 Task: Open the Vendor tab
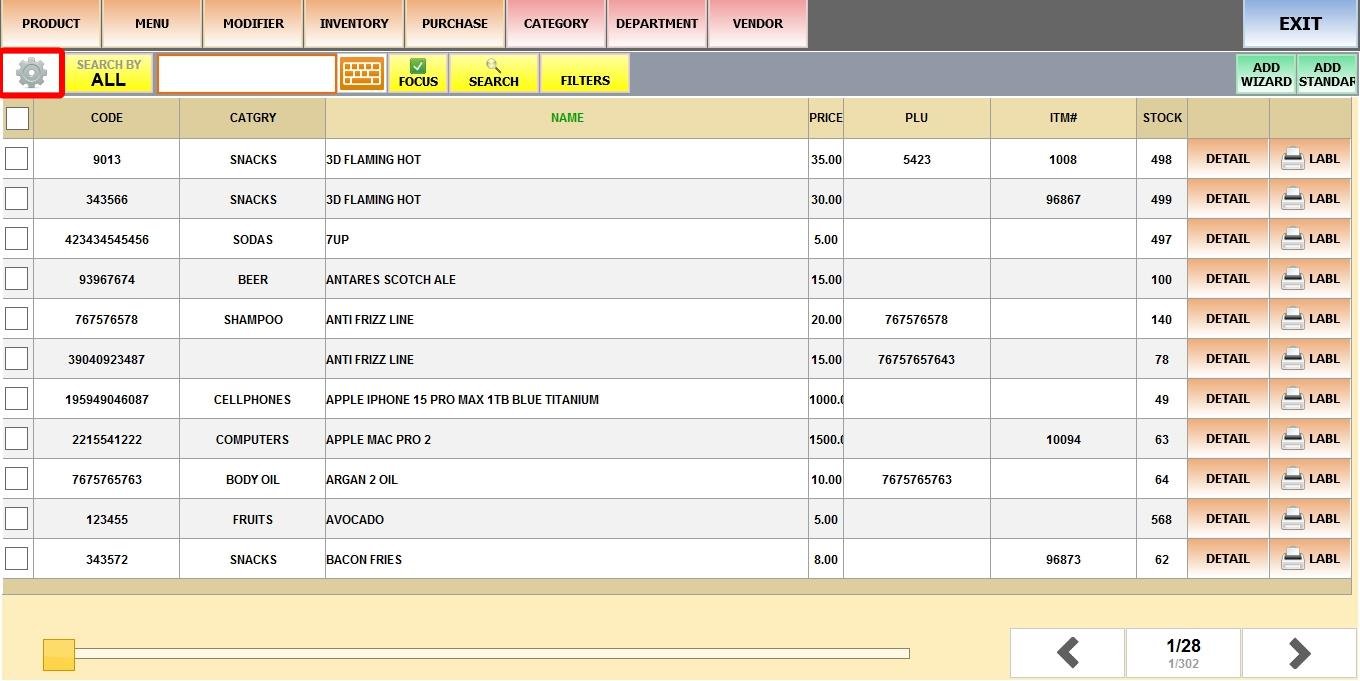point(758,24)
